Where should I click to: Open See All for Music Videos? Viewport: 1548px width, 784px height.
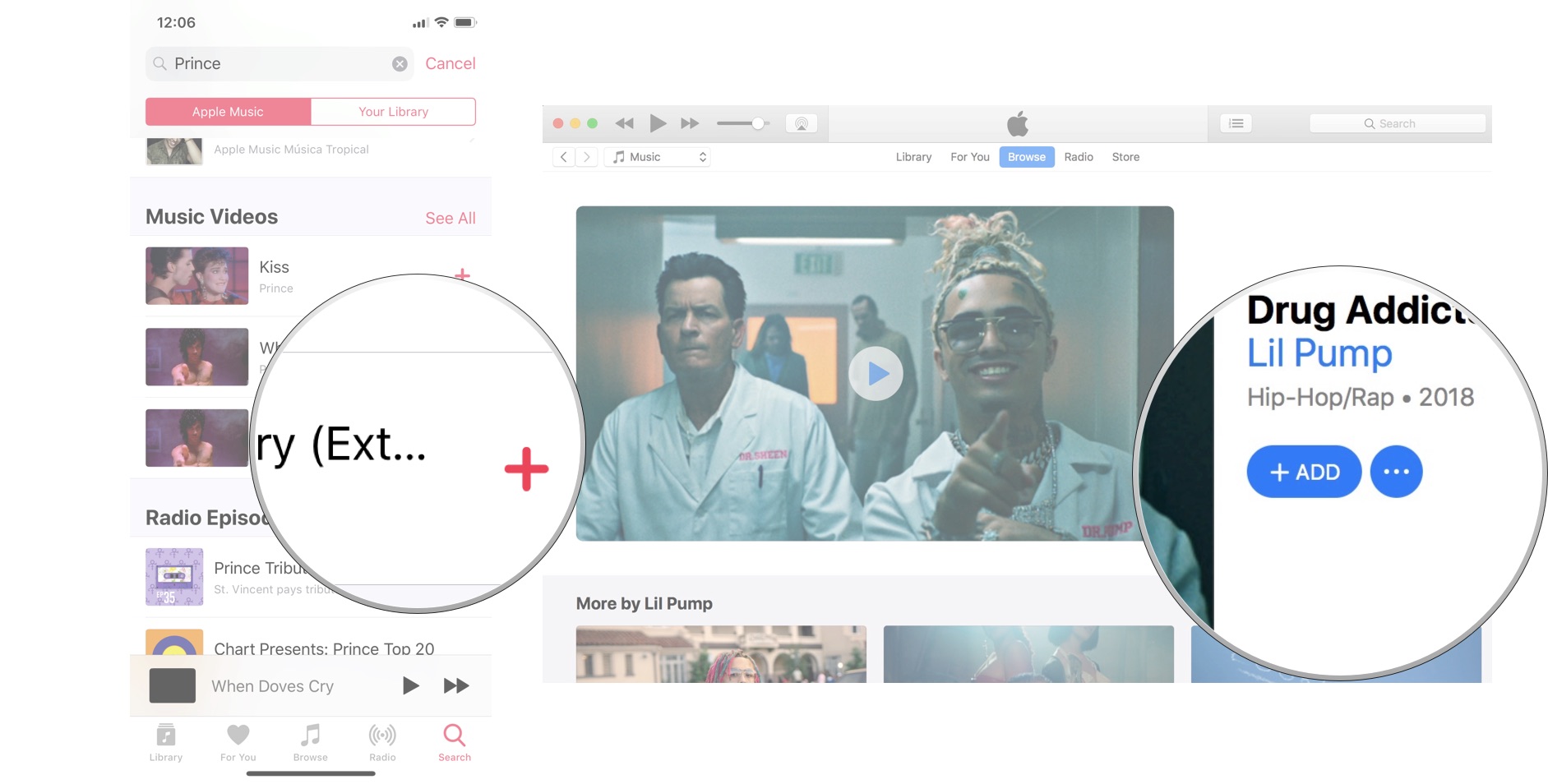(x=451, y=218)
